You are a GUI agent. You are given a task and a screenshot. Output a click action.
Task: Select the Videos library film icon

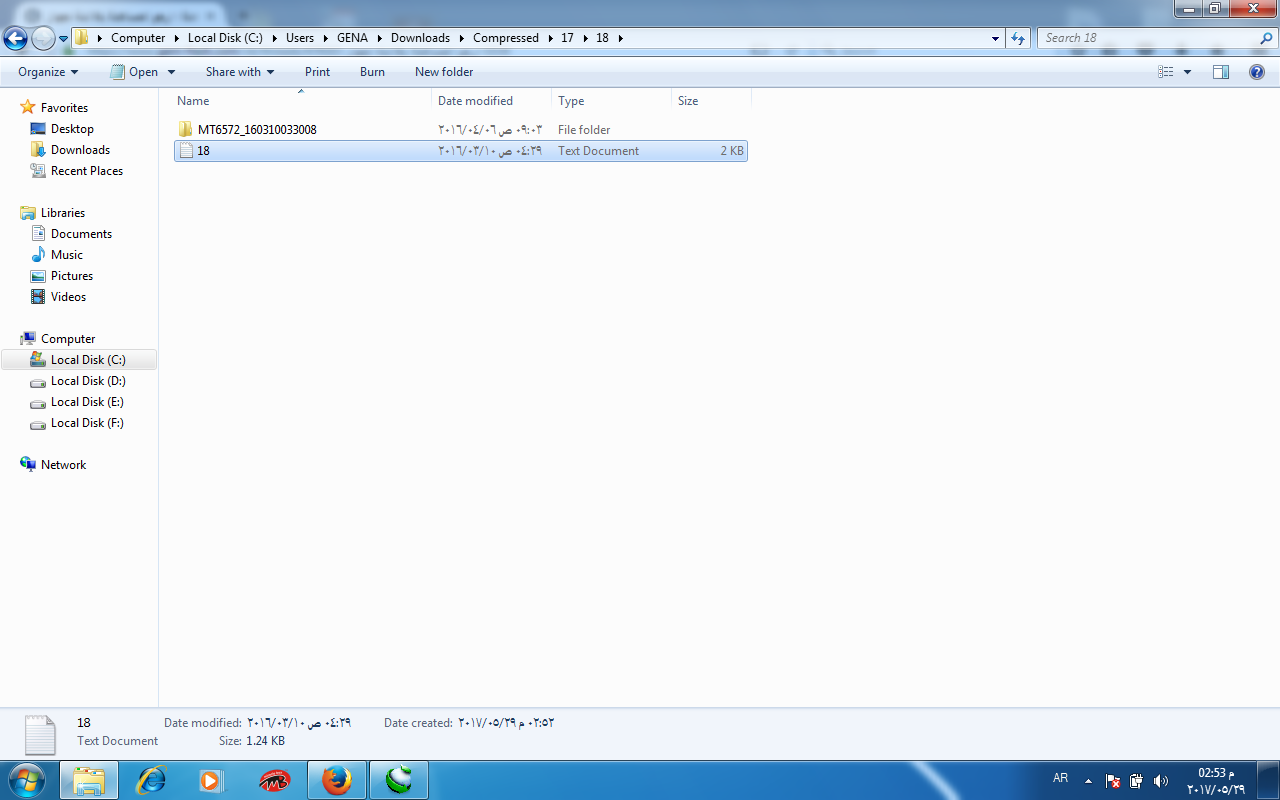38,297
